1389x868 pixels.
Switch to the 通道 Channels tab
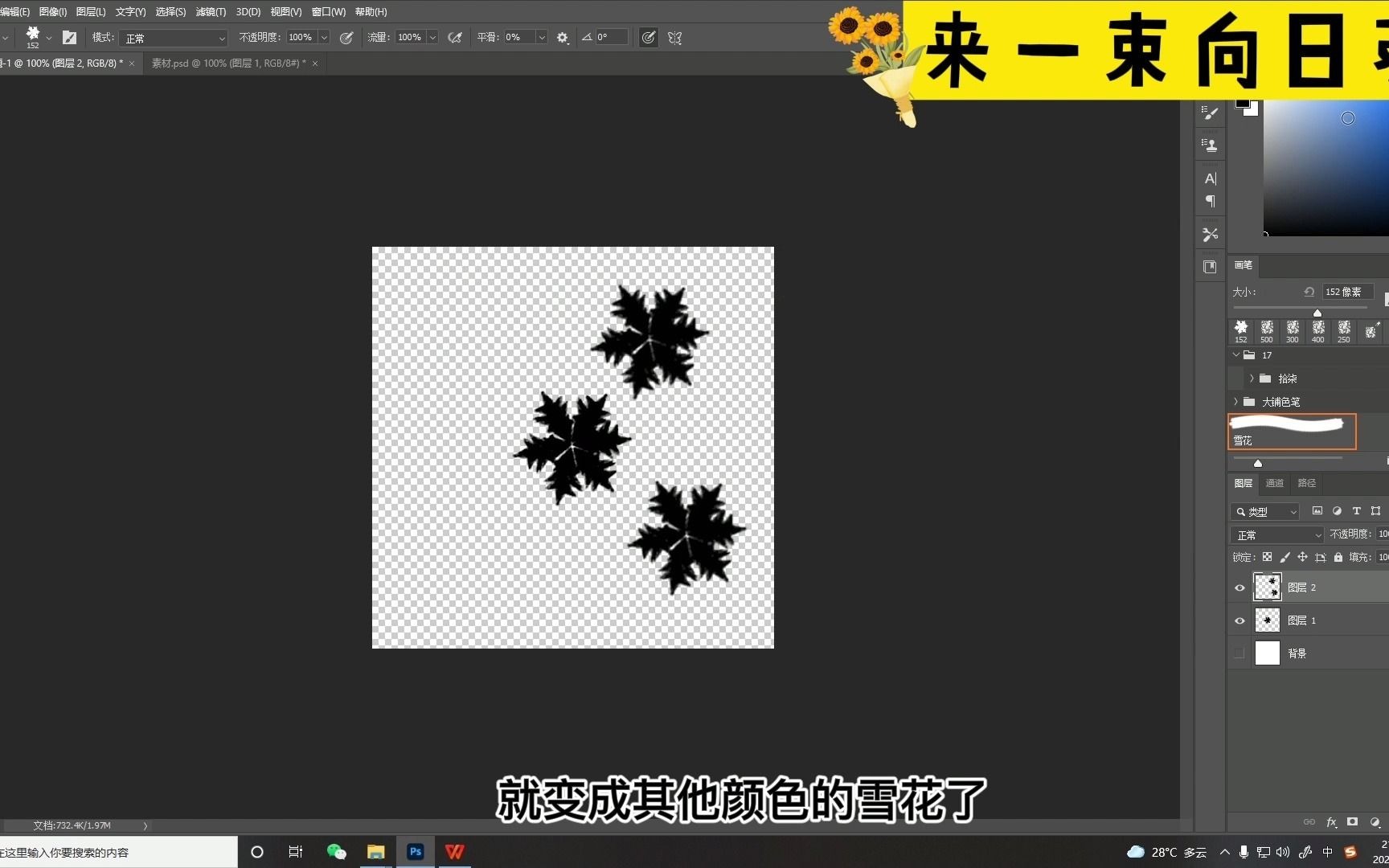pos(1274,483)
